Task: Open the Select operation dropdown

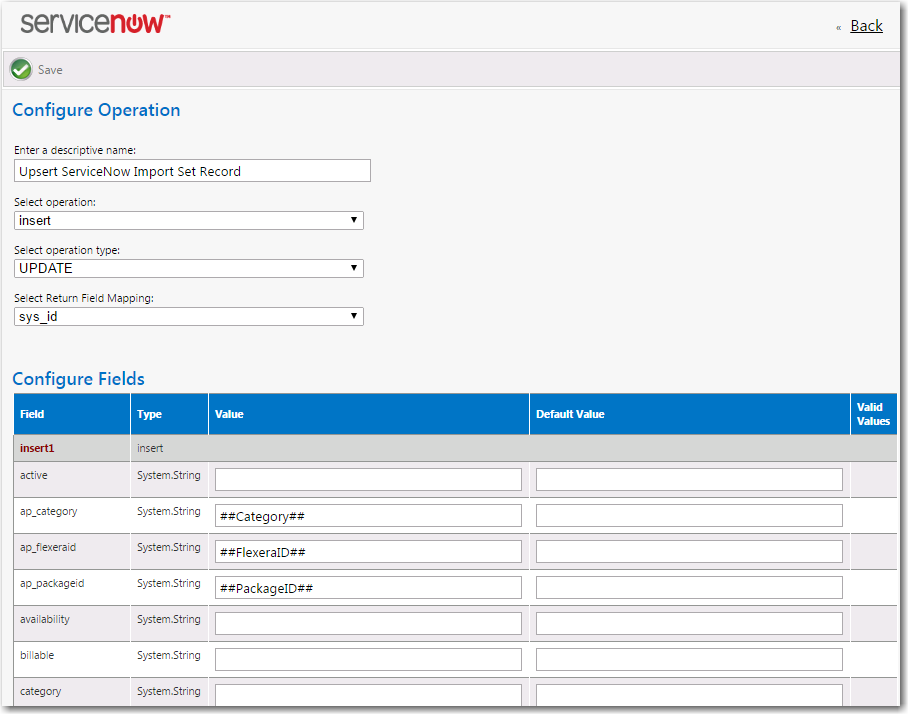Action: tap(189, 220)
